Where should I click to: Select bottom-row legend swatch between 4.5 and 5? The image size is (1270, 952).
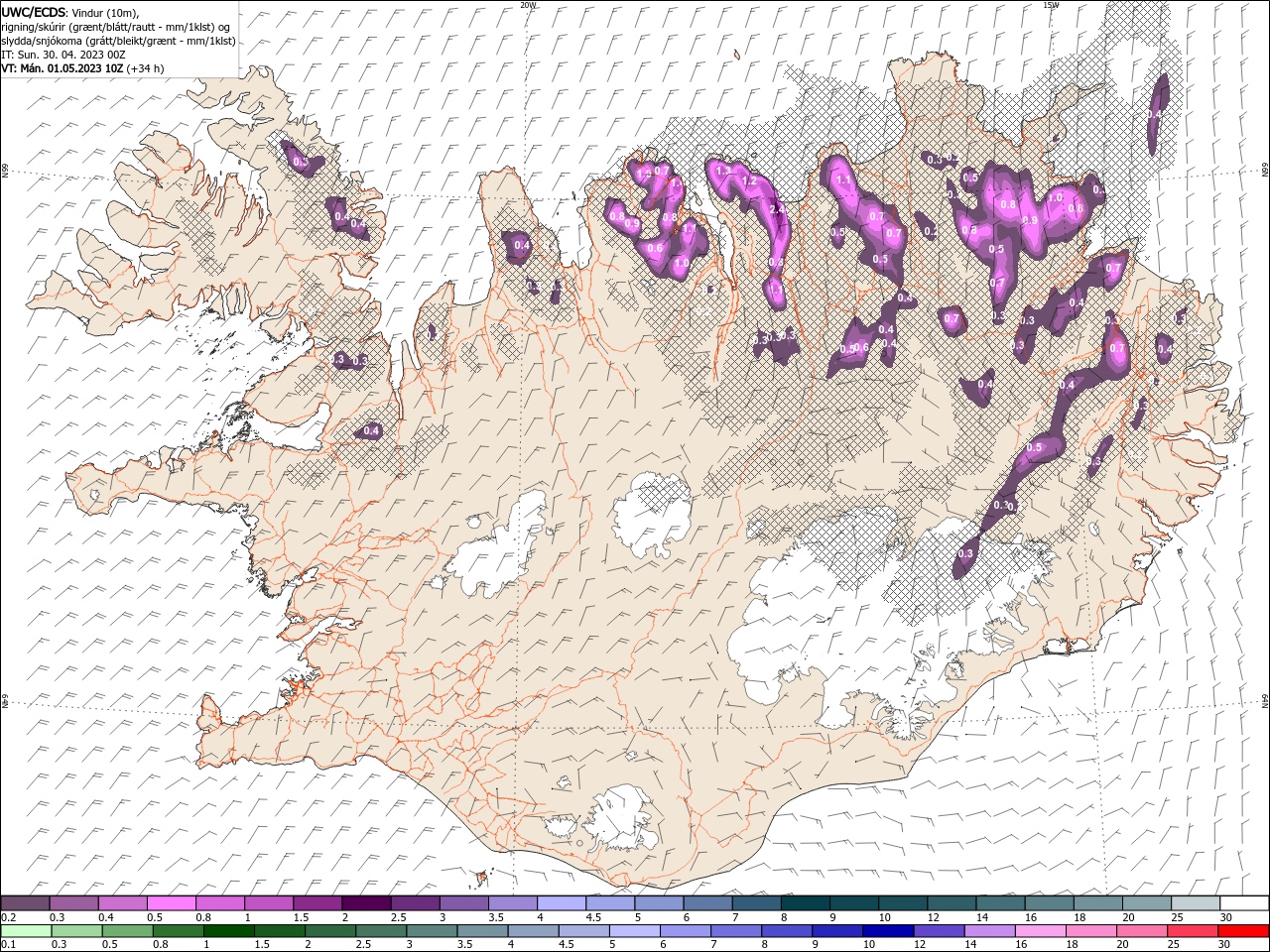tap(583, 931)
